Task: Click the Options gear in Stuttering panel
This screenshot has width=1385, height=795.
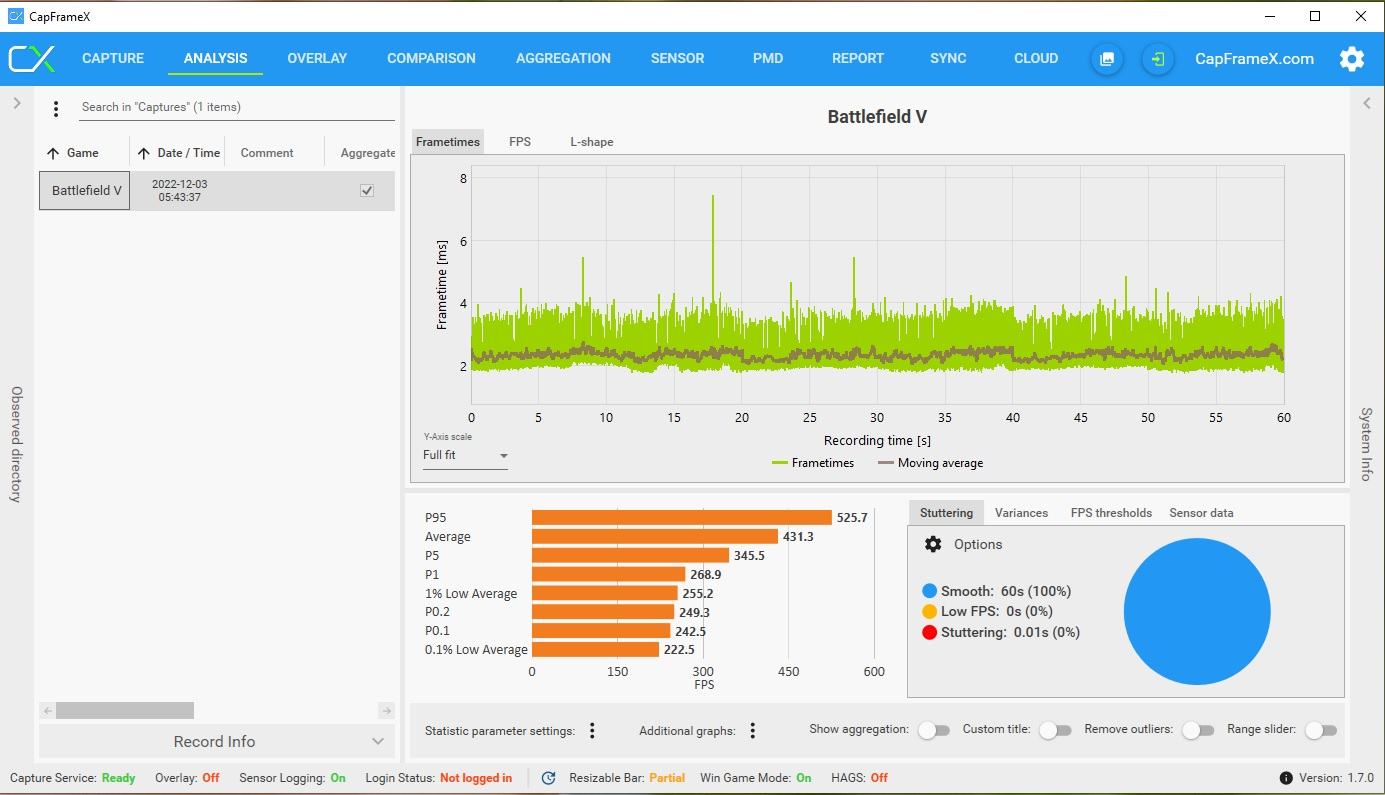Action: [x=933, y=544]
